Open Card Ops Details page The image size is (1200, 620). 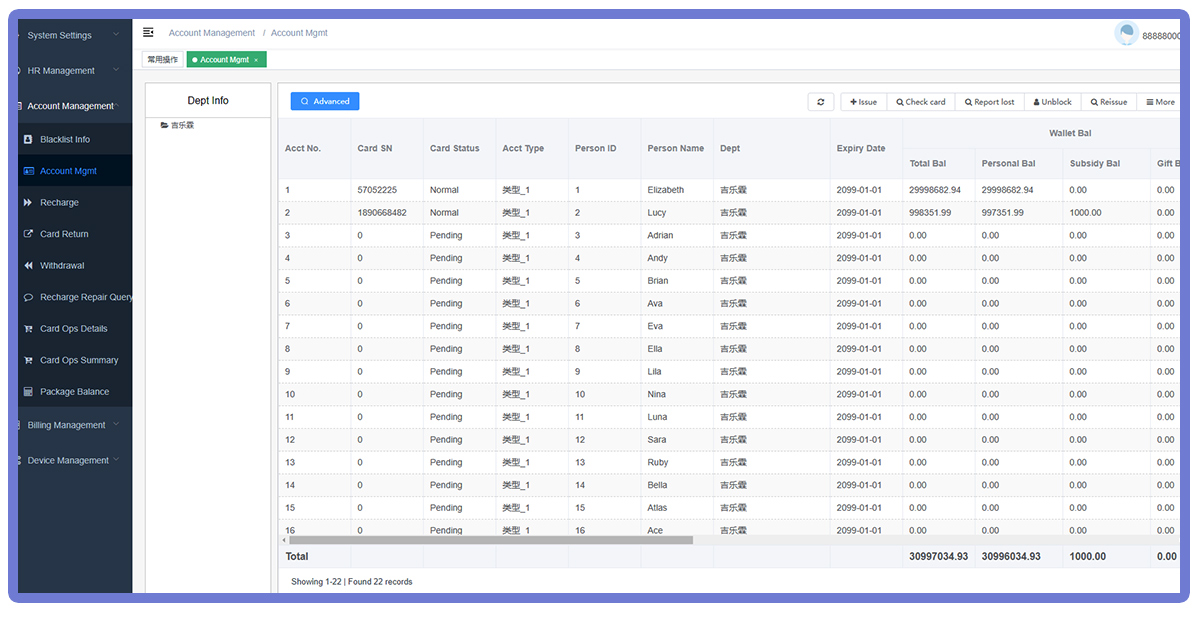(73, 329)
